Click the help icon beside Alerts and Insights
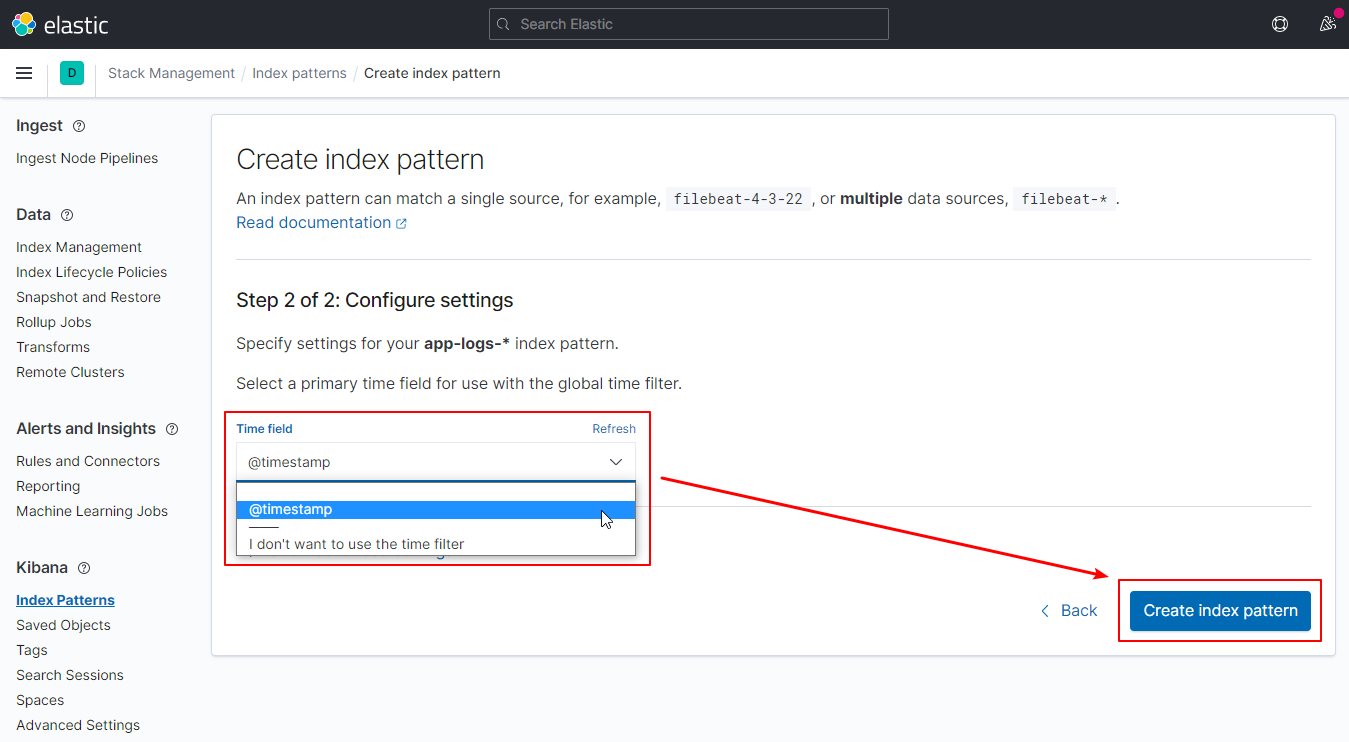The width and height of the screenshot is (1349, 742). (171, 429)
